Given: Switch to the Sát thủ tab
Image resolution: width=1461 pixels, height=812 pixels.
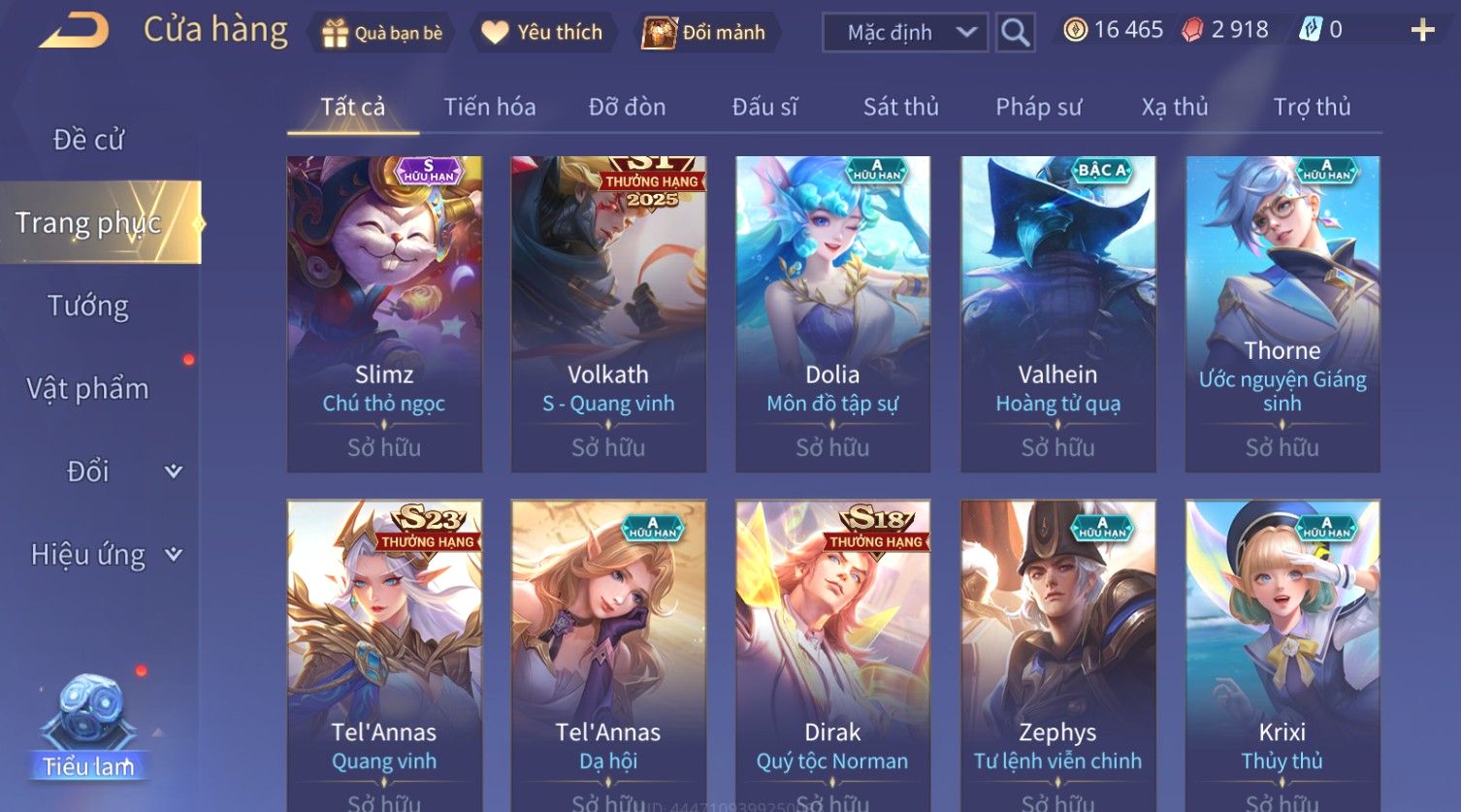Looking at the screenshot, I should [x=901, y=107].
